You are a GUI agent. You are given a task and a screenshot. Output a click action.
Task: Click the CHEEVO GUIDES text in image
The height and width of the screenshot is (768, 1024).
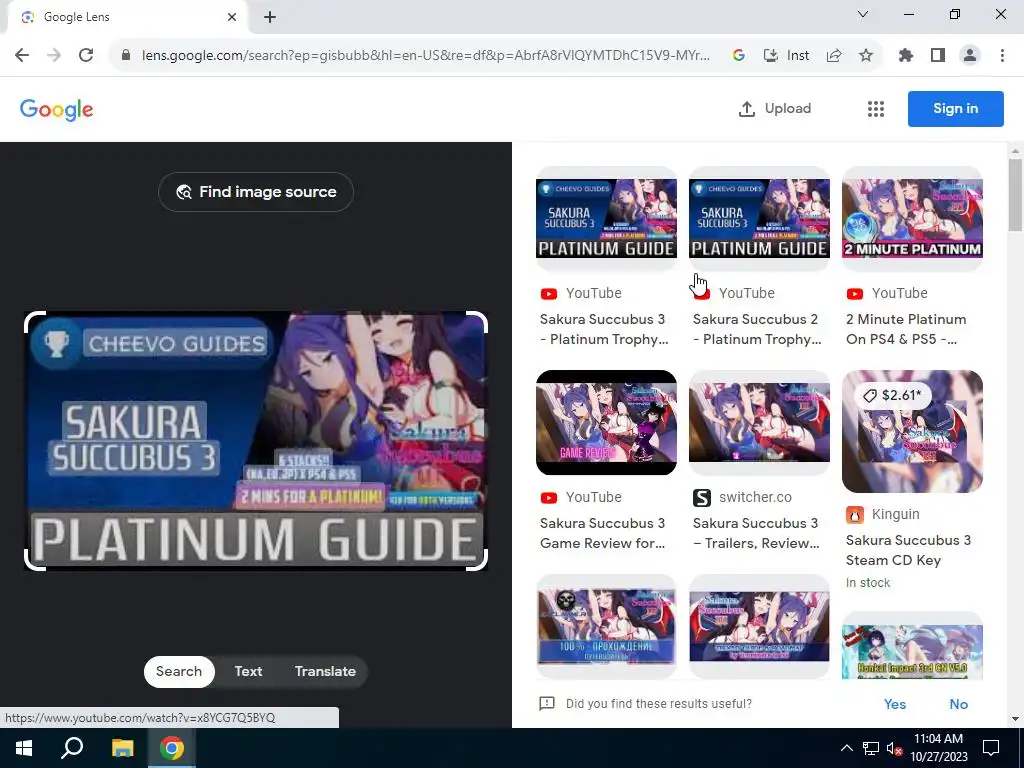coord(177,344)
